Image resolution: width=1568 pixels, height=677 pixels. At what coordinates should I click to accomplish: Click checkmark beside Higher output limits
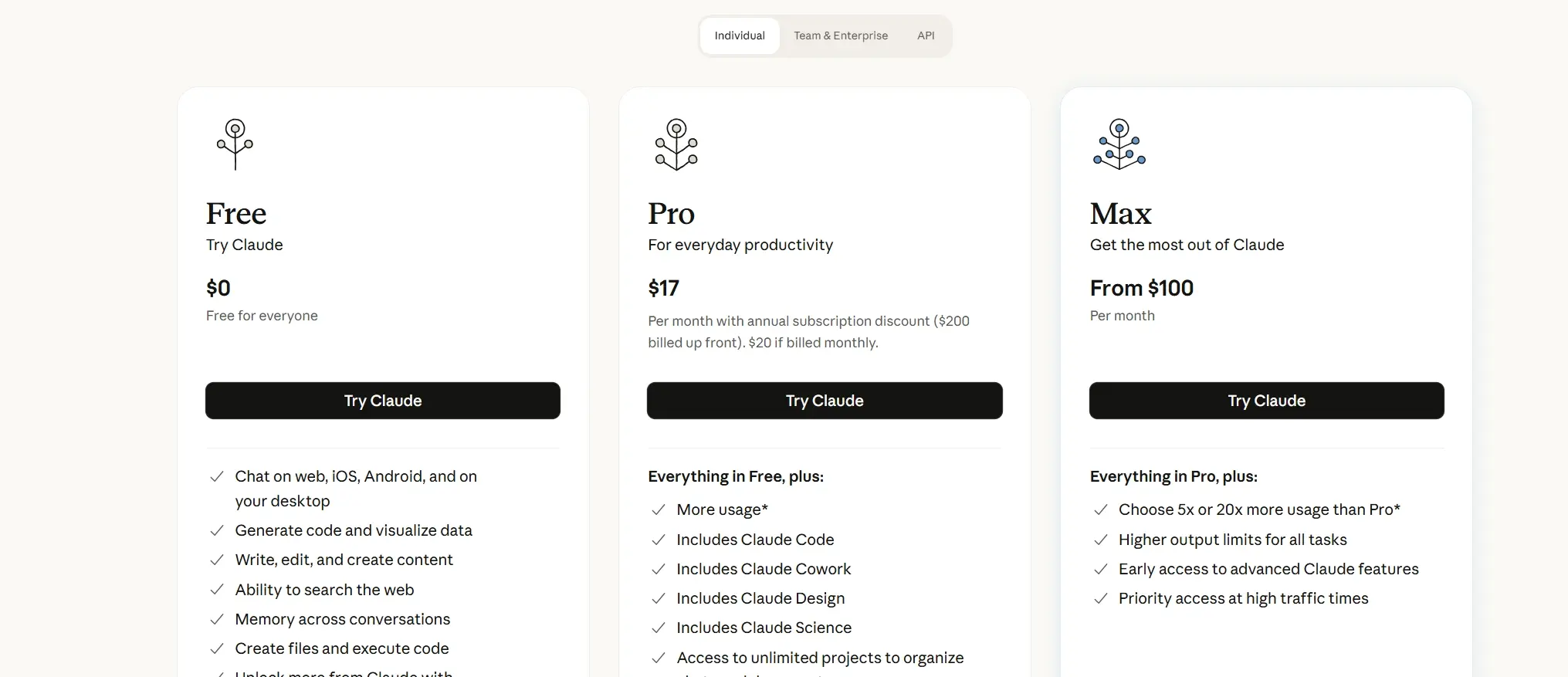tap(1101, 540)
